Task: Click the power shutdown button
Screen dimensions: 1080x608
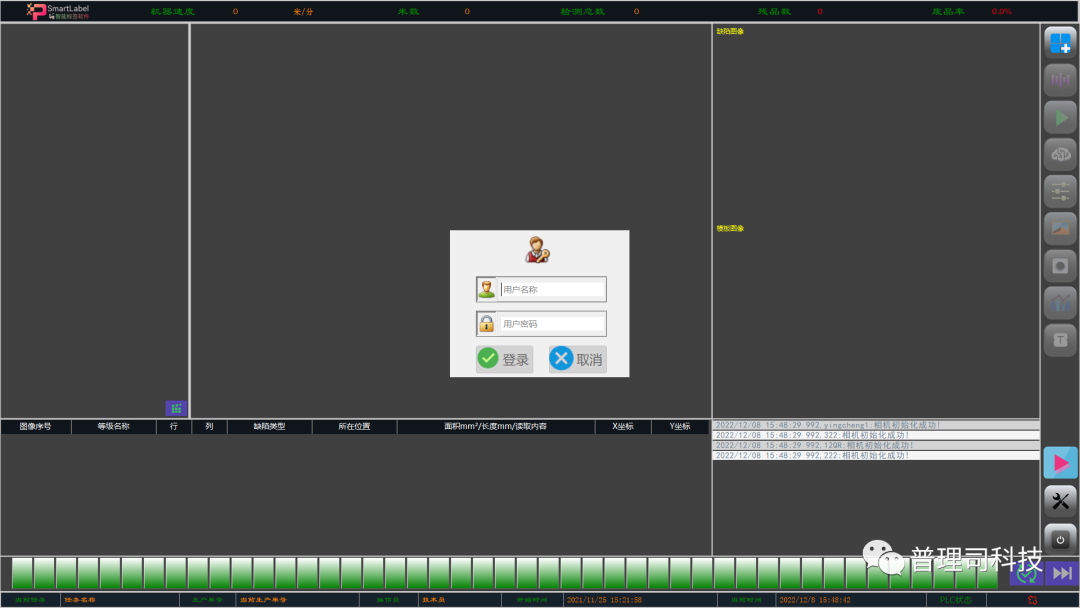Action: point(1060,538)
